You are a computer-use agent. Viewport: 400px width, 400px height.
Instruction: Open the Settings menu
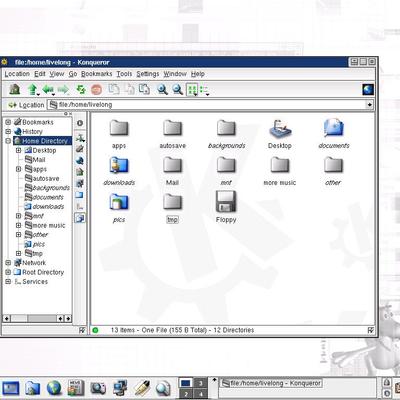tap(148, 74)
